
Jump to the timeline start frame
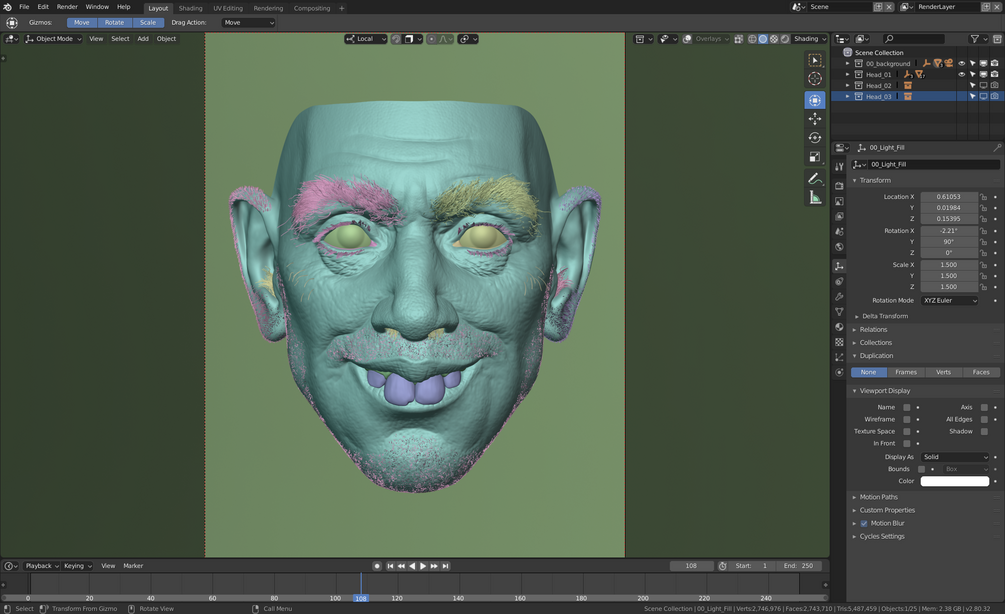[390, 566]
